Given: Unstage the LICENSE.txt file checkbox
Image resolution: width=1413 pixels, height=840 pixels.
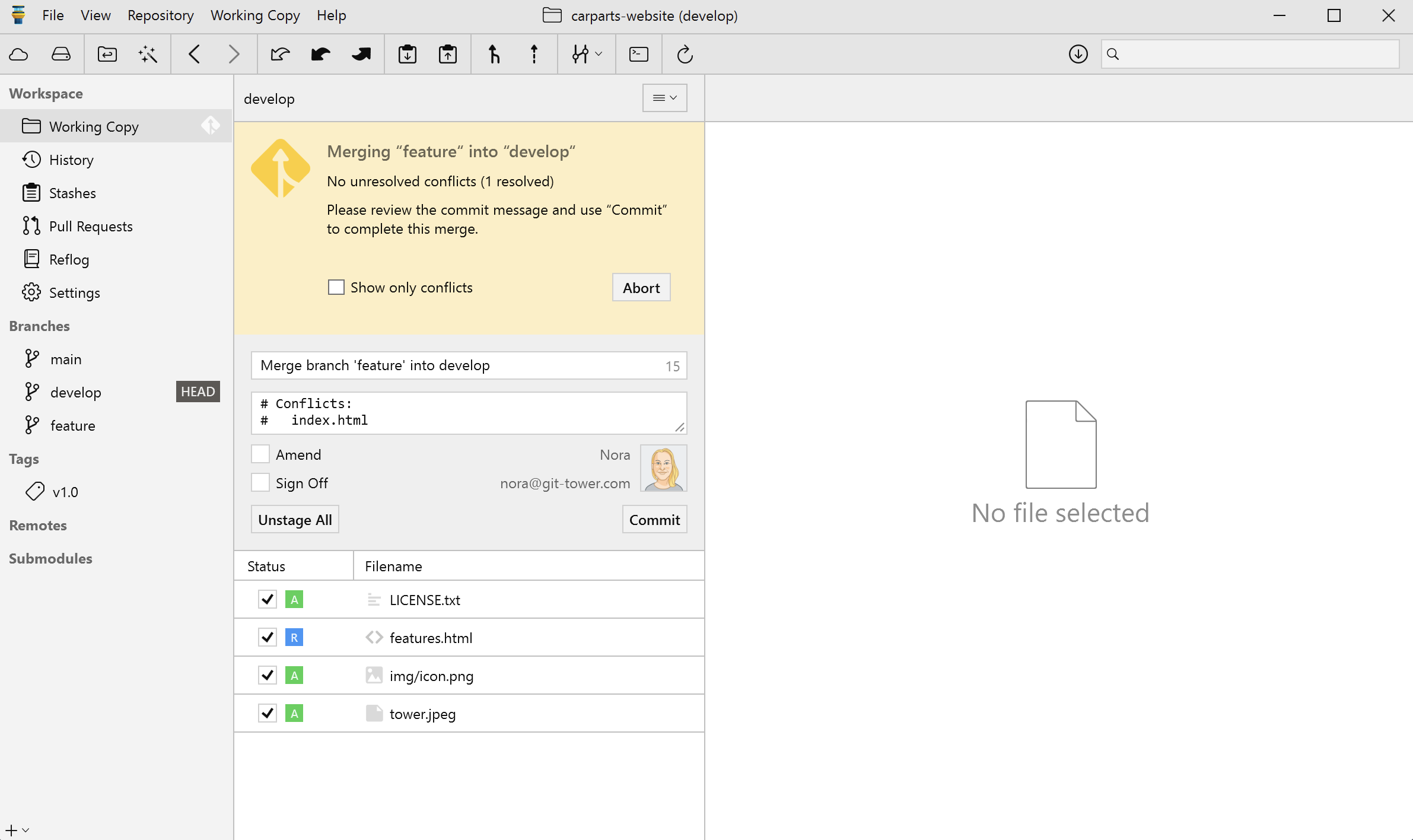Looking at the screenshot, I should tap(268, 599).
